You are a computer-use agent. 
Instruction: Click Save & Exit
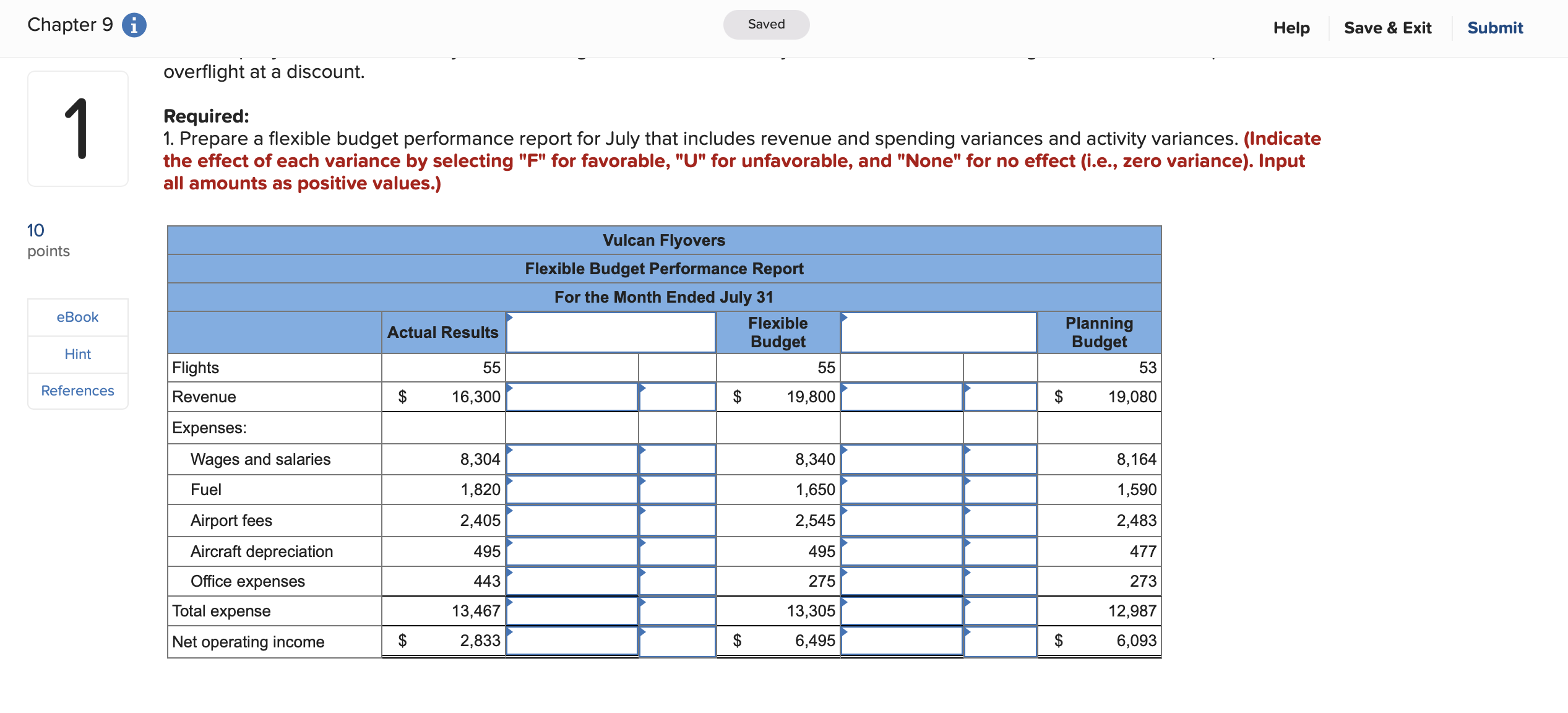(x=1387, y=28)
